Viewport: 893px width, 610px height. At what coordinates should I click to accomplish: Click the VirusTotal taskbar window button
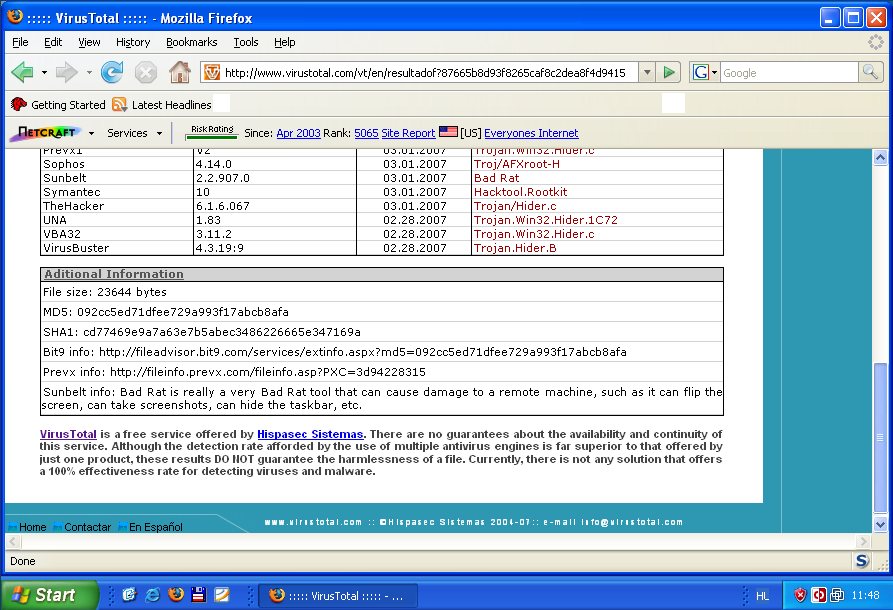[x=338, y=596]
